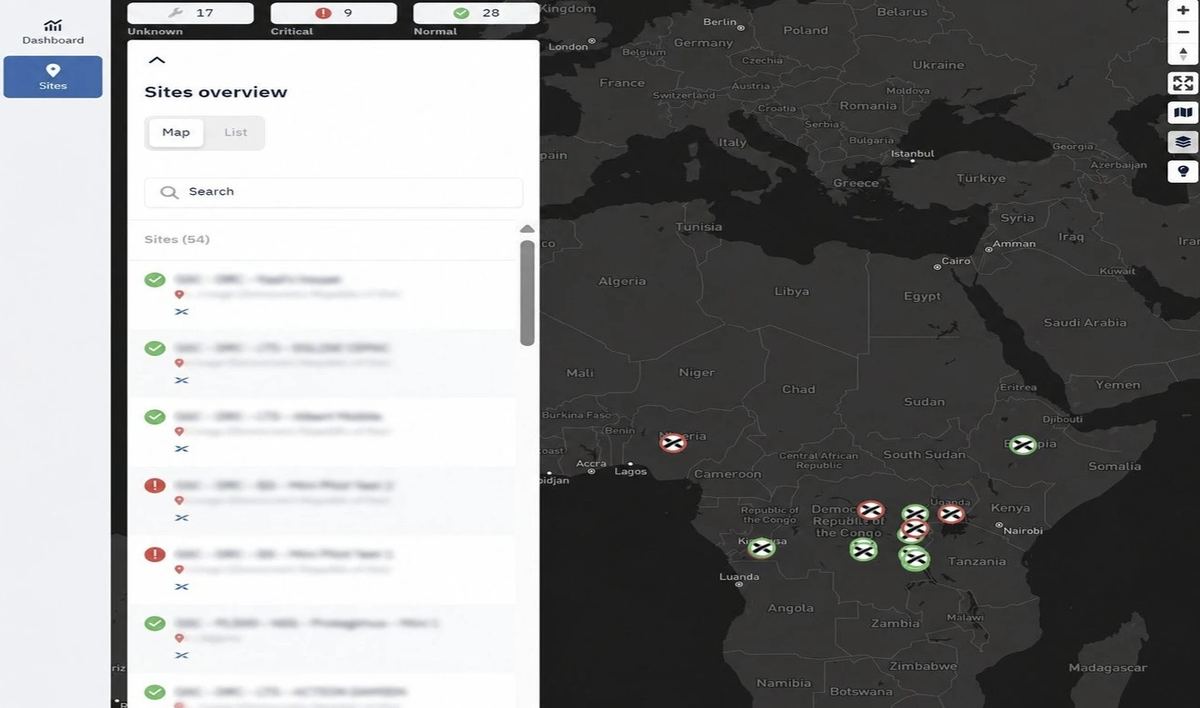Click the sites list scrollbar thumb
The height and width of the screenshot is (708, 1200).
pyautogui.click(x=527, y=292)
